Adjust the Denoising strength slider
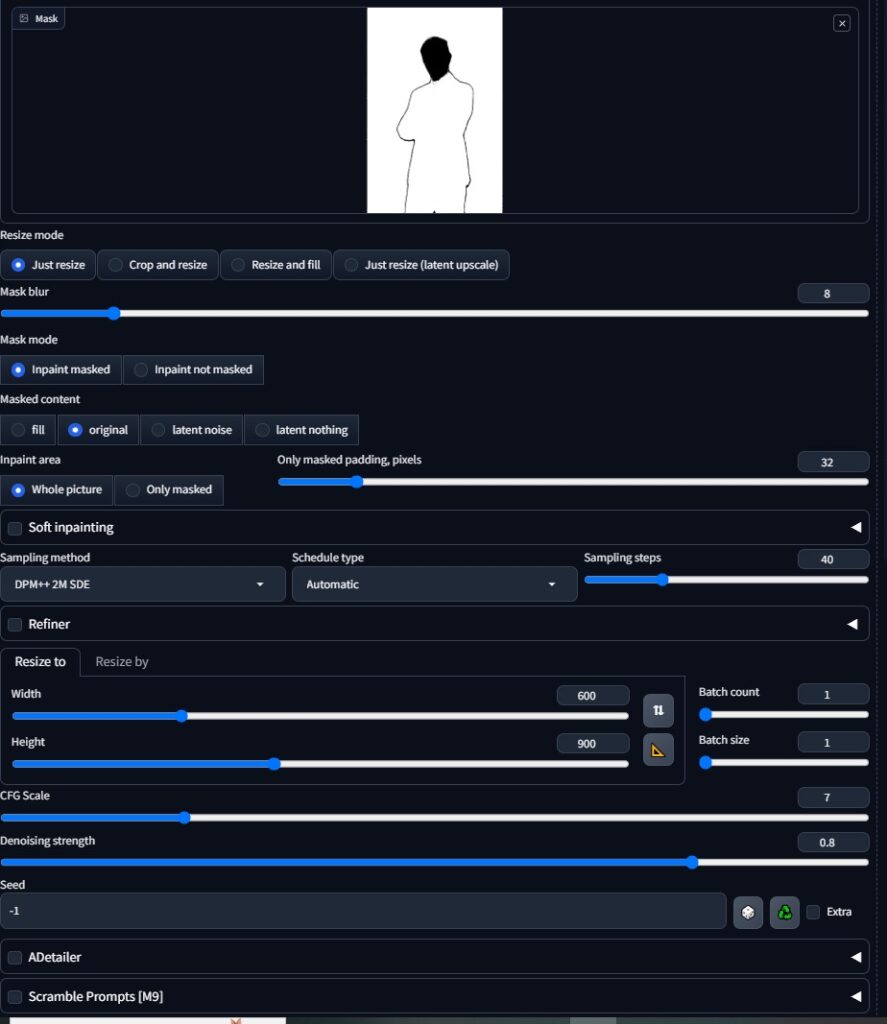The height and width of the screenshot is (1024, 887). tap(434, 863)
